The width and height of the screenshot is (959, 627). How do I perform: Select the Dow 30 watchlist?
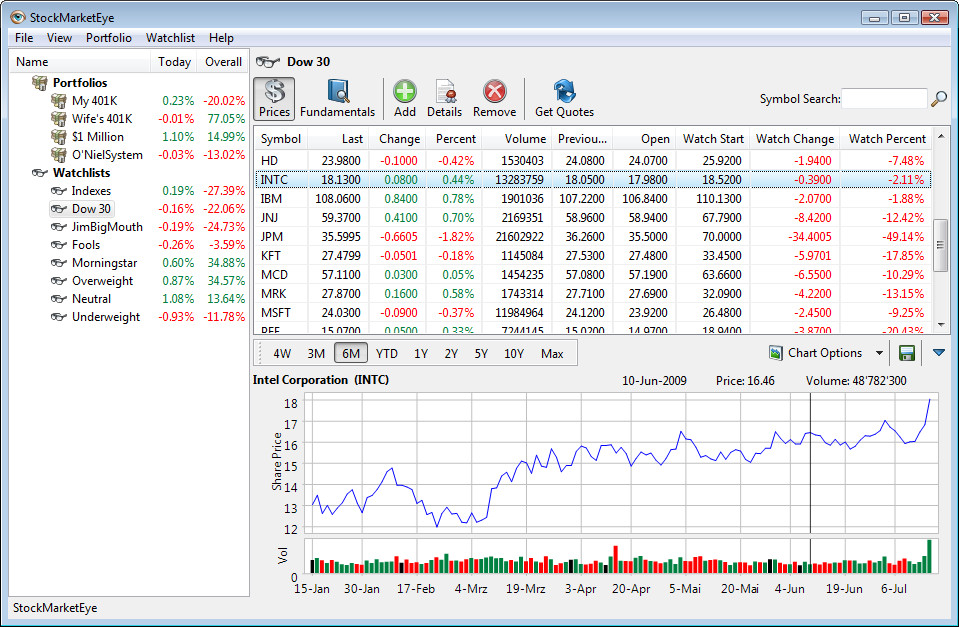[91, 209]
